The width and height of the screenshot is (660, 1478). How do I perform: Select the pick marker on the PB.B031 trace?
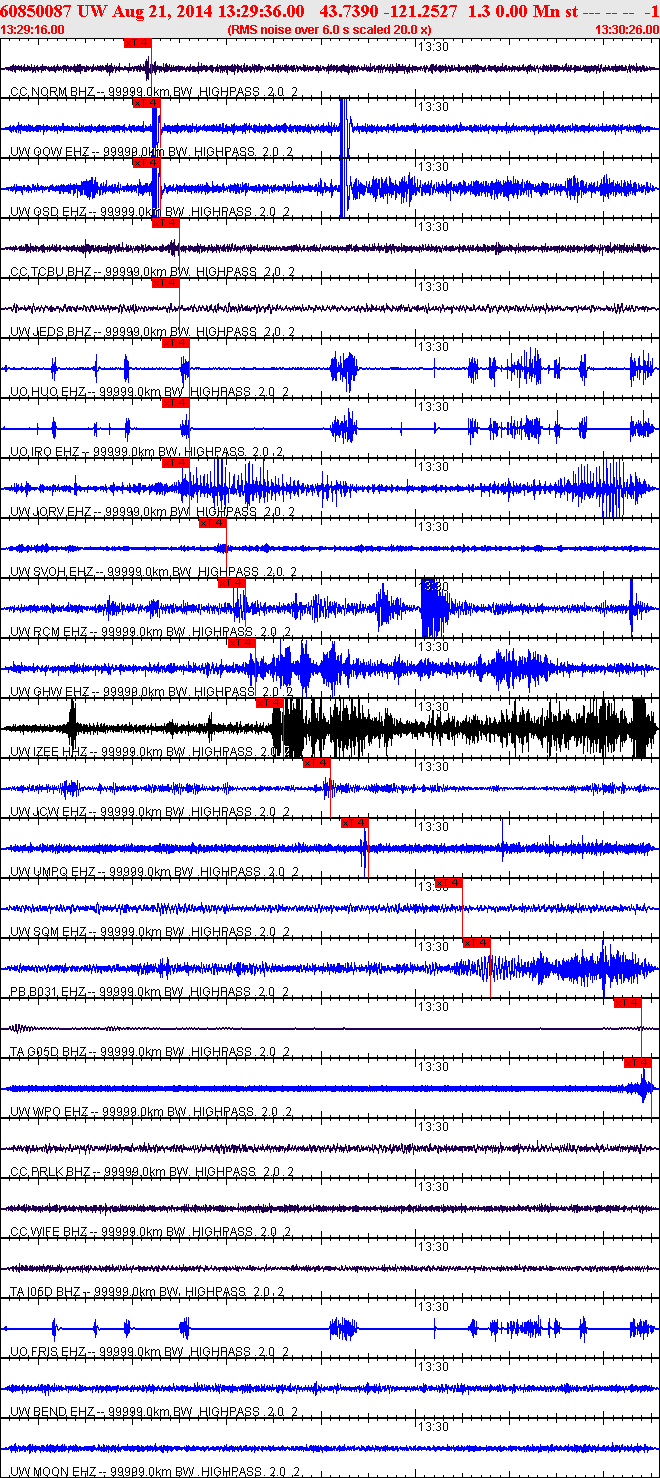pos(477,943)
